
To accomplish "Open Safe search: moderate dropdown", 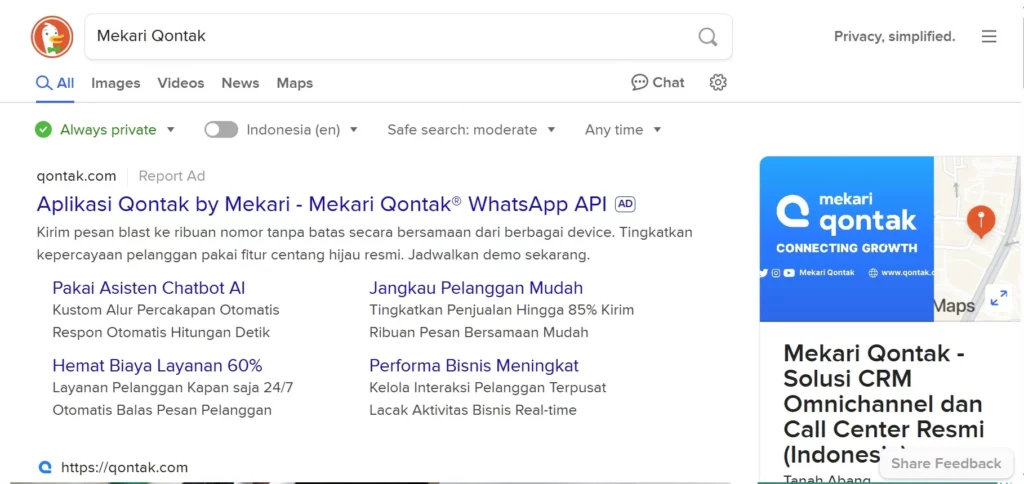I will (471, 129).
